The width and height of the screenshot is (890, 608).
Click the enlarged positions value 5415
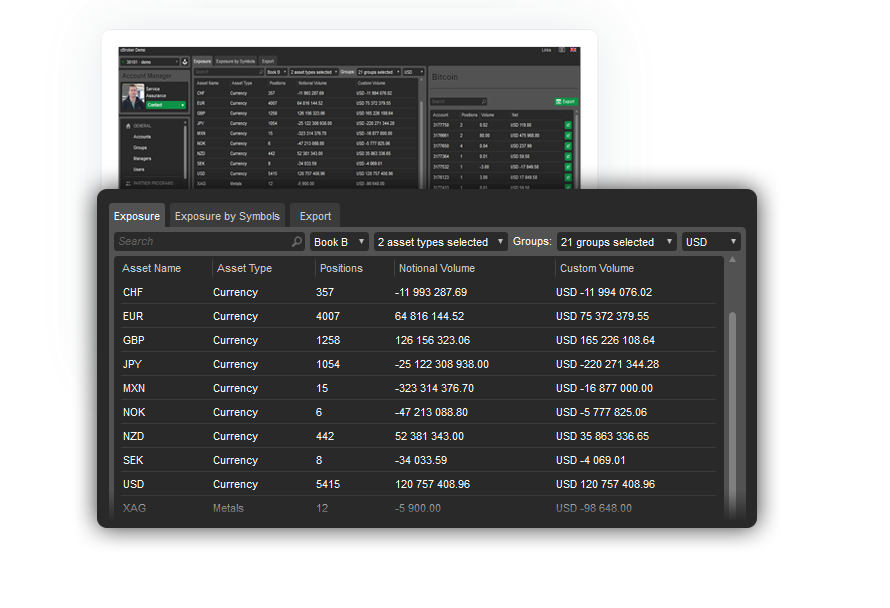click(328, 484)
